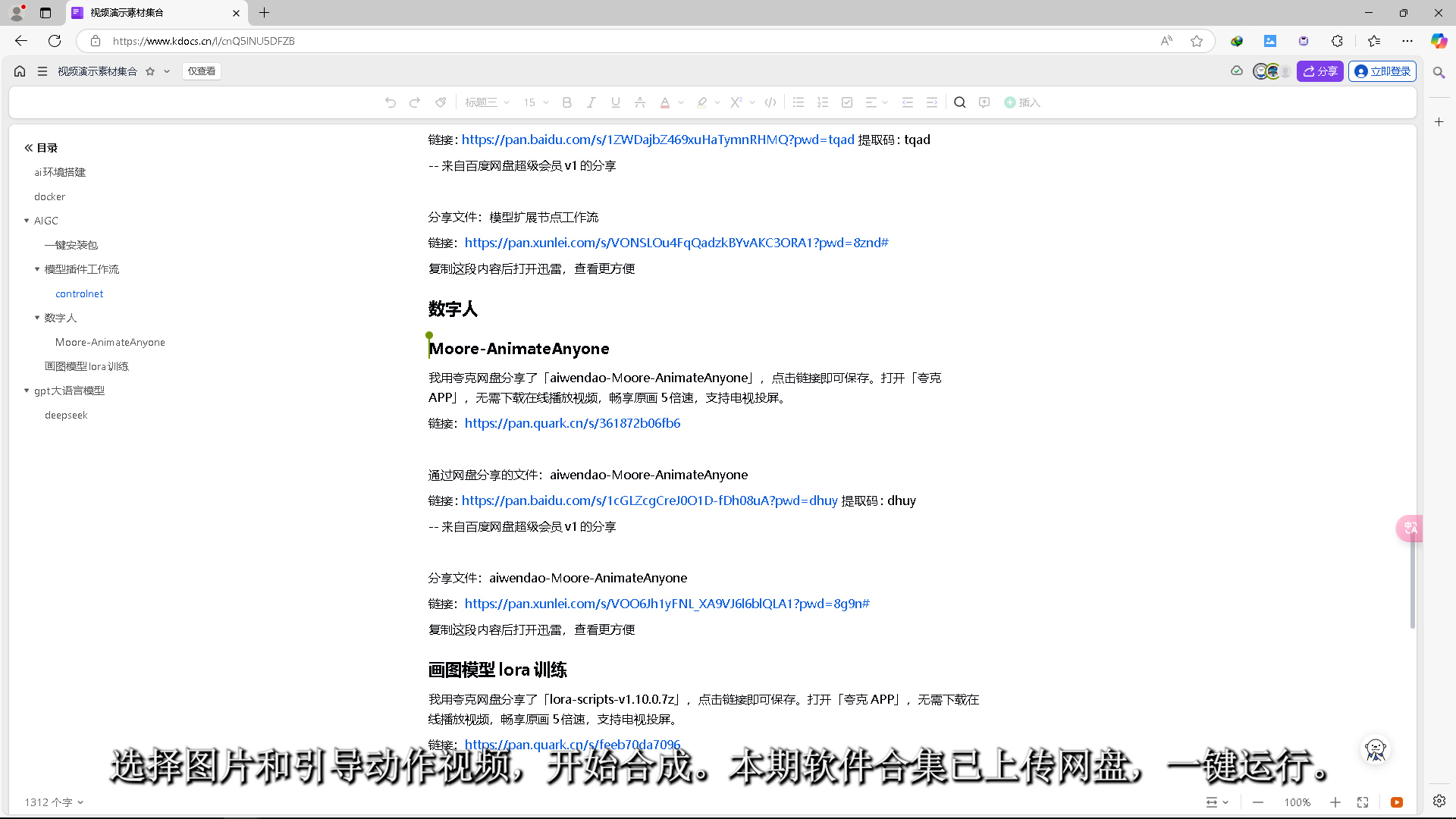Jump to deepseek in outline

coord(66,415)
